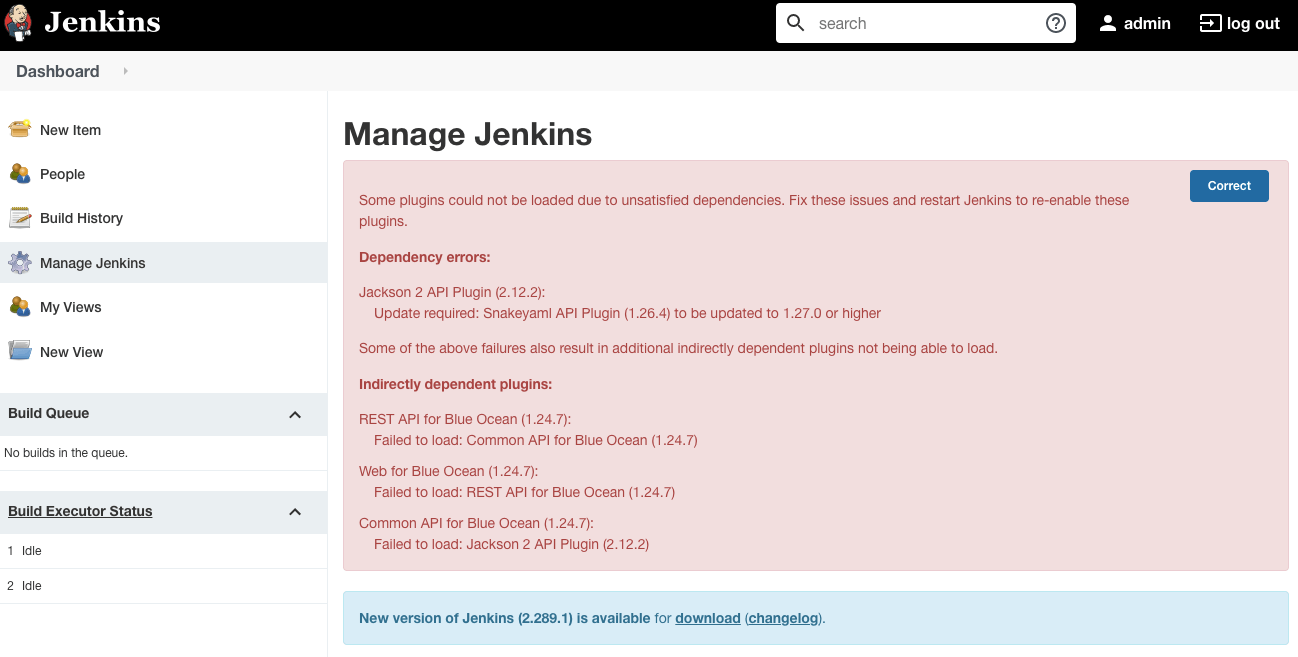
Task: Click 'Failed to load: Common API for Blue Ocean' line
Action: click(536, 440)
